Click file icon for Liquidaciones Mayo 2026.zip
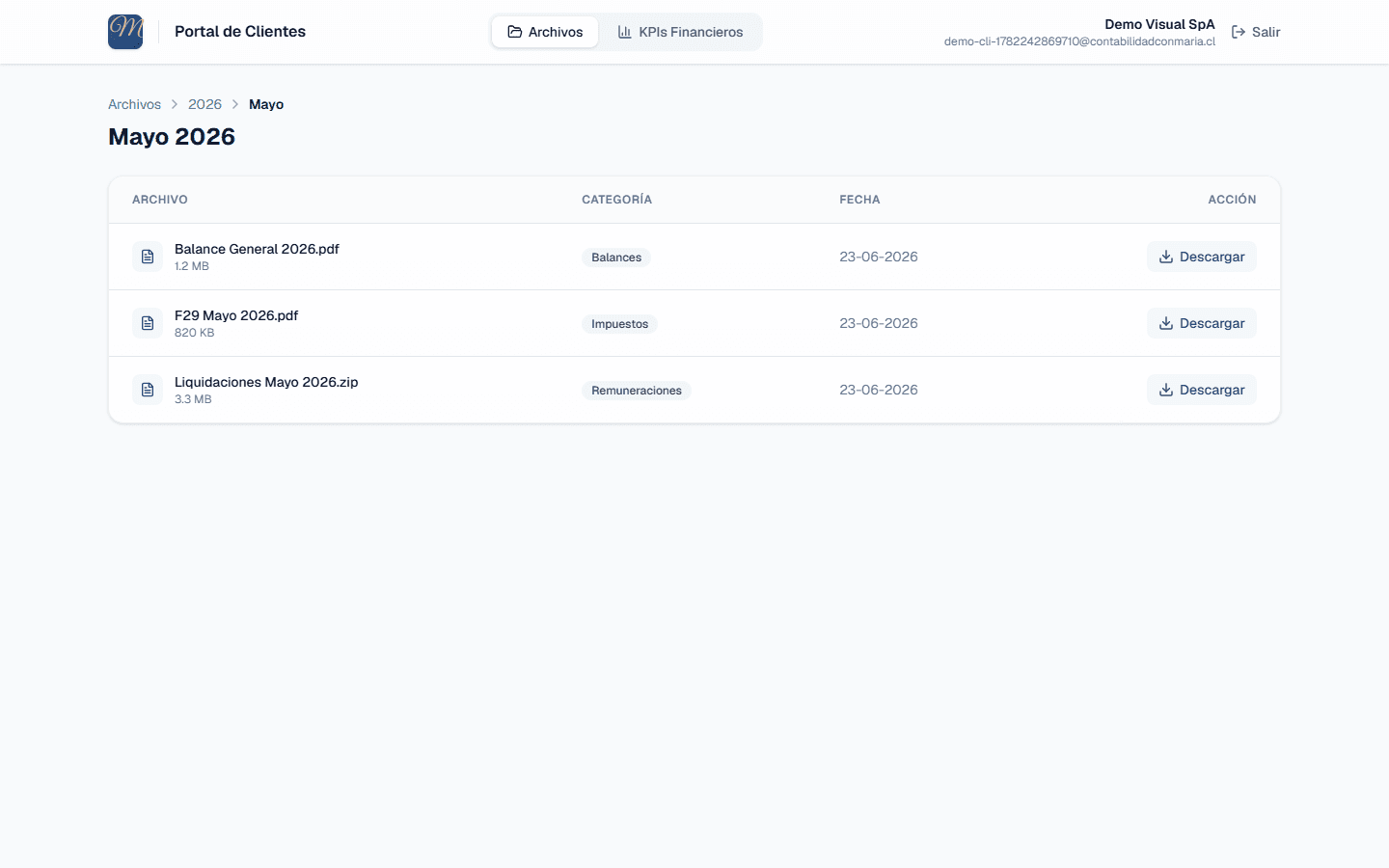 point(148,390)
